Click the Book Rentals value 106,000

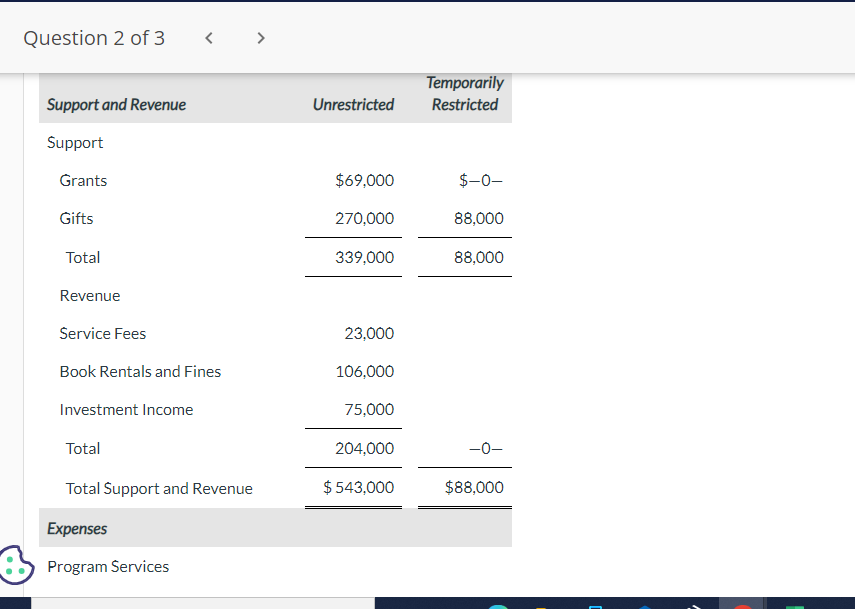tap(364, 372)
